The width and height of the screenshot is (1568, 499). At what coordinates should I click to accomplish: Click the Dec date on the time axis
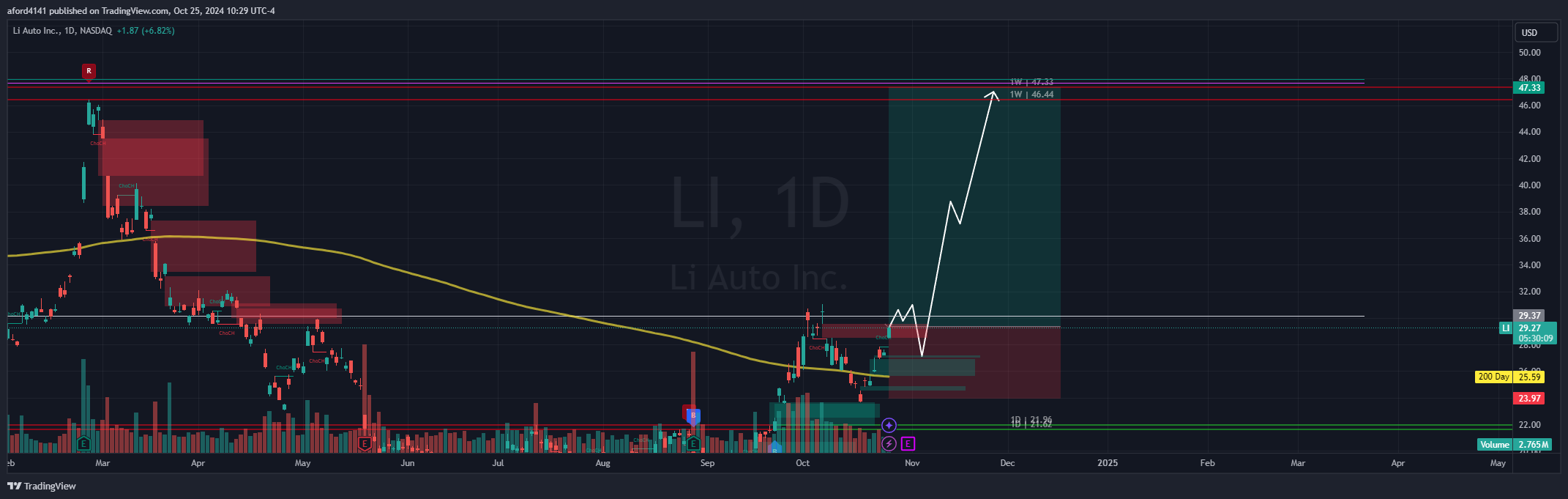tap(1007, 463)
